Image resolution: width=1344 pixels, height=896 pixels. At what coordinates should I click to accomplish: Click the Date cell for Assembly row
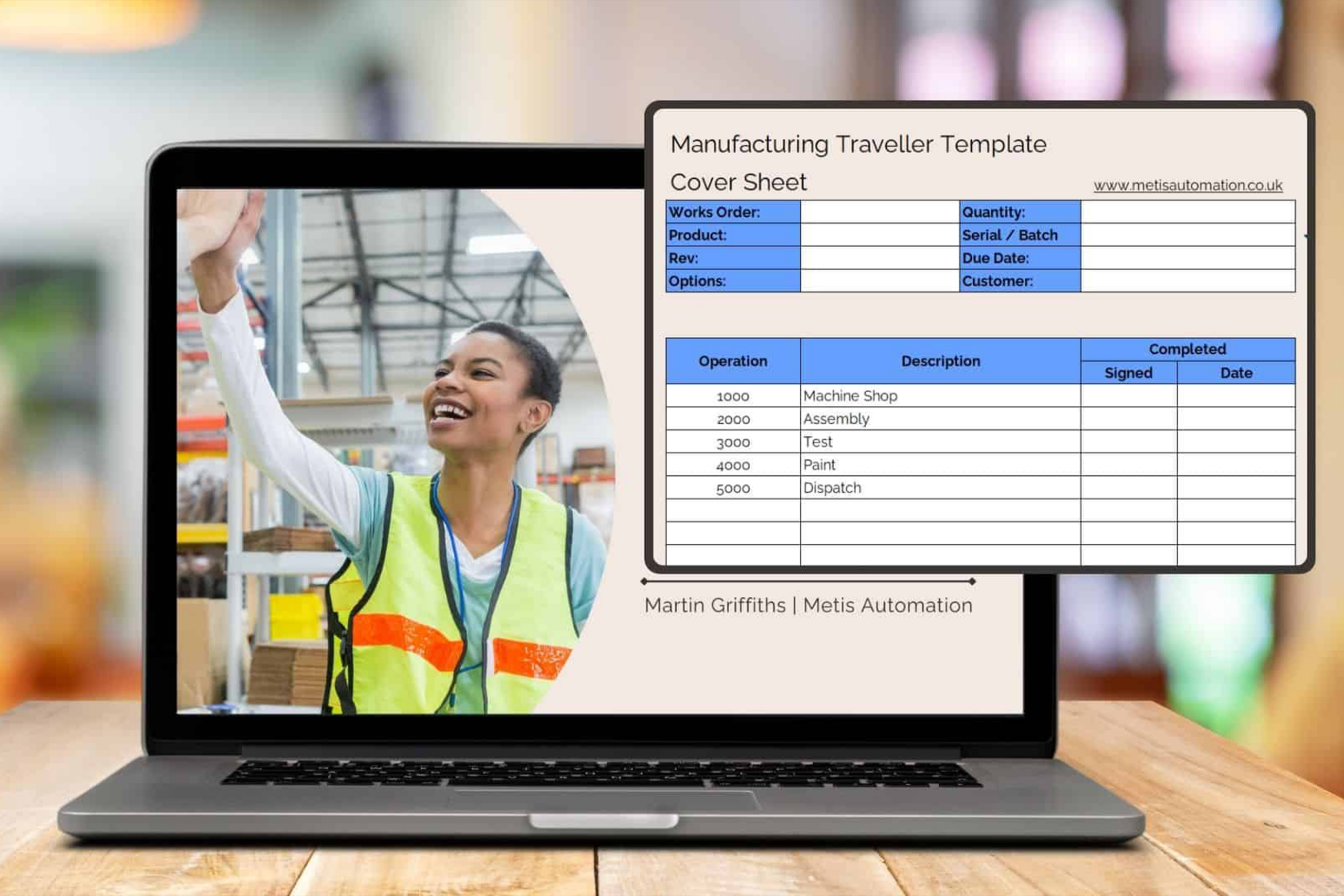[1235, 419]
